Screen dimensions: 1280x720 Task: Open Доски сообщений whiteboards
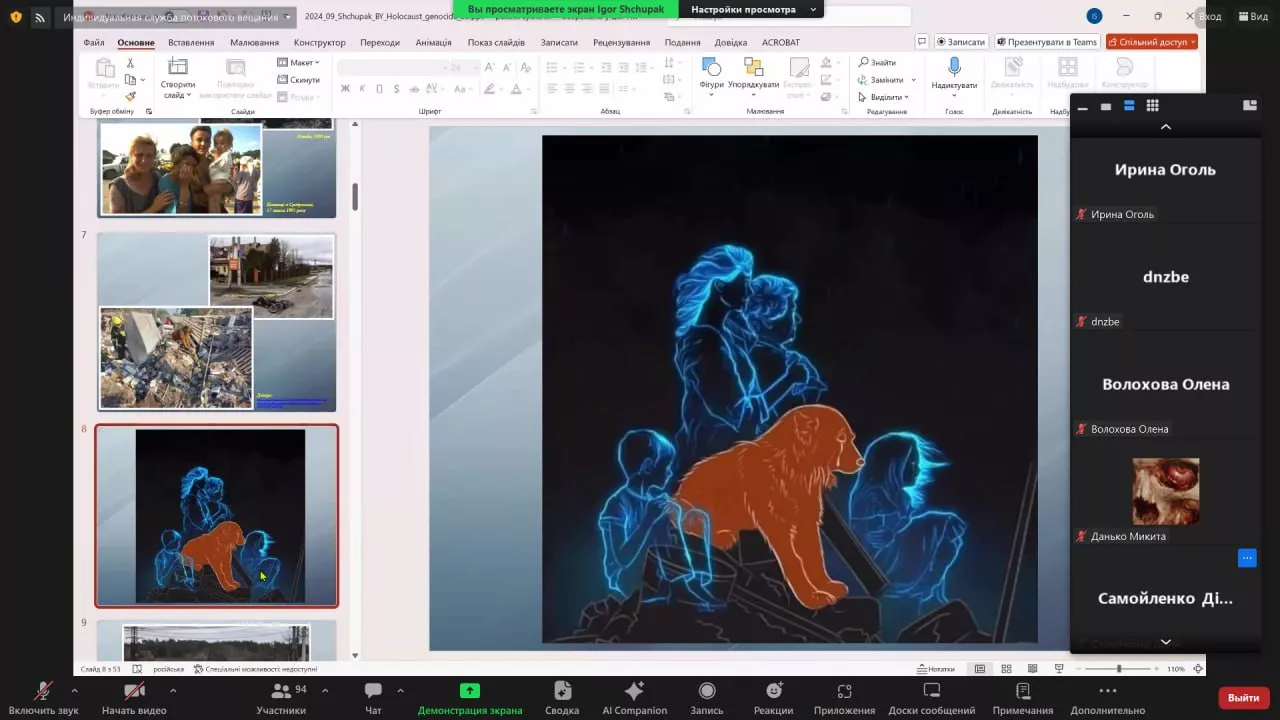[931, 698]
